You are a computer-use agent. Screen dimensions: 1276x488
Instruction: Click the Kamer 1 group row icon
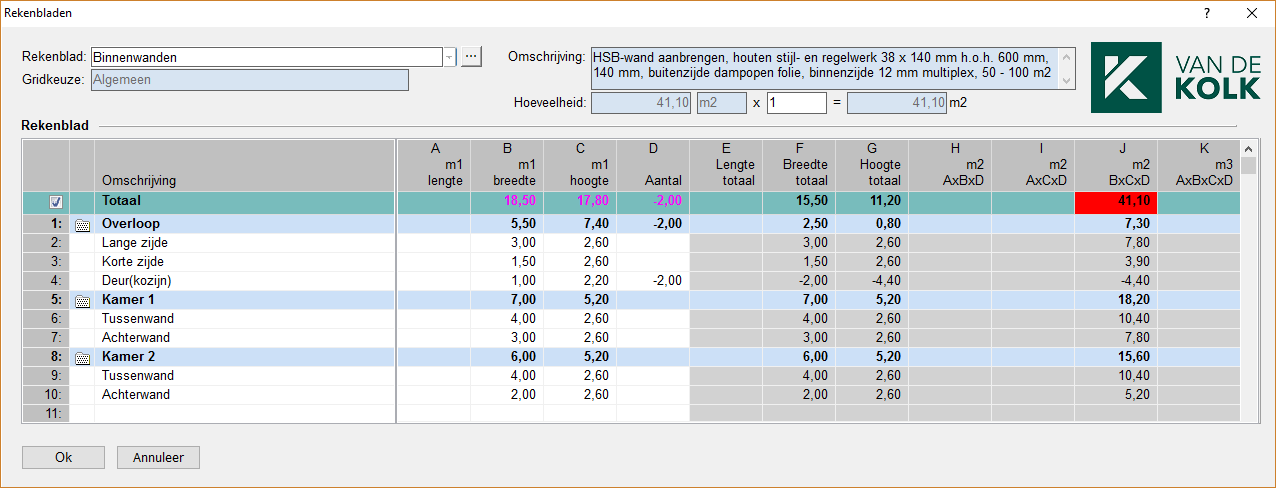82,300
